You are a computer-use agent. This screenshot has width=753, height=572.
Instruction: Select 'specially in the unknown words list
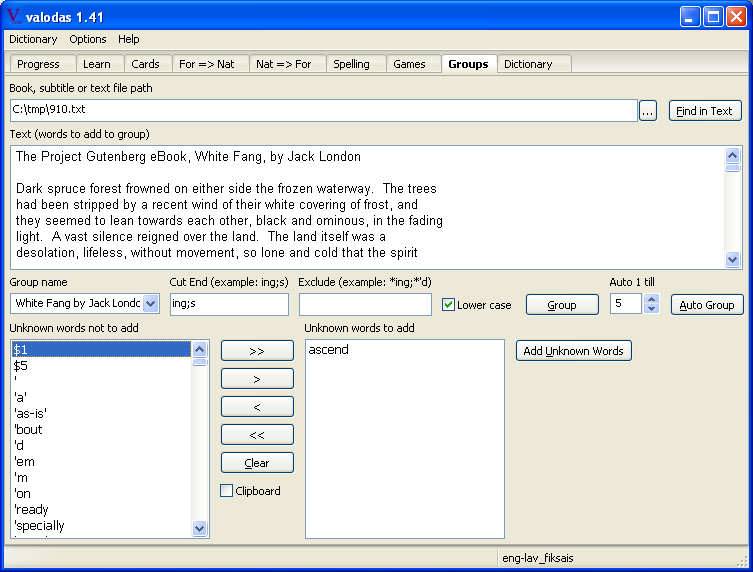click(x=40, y=526)
